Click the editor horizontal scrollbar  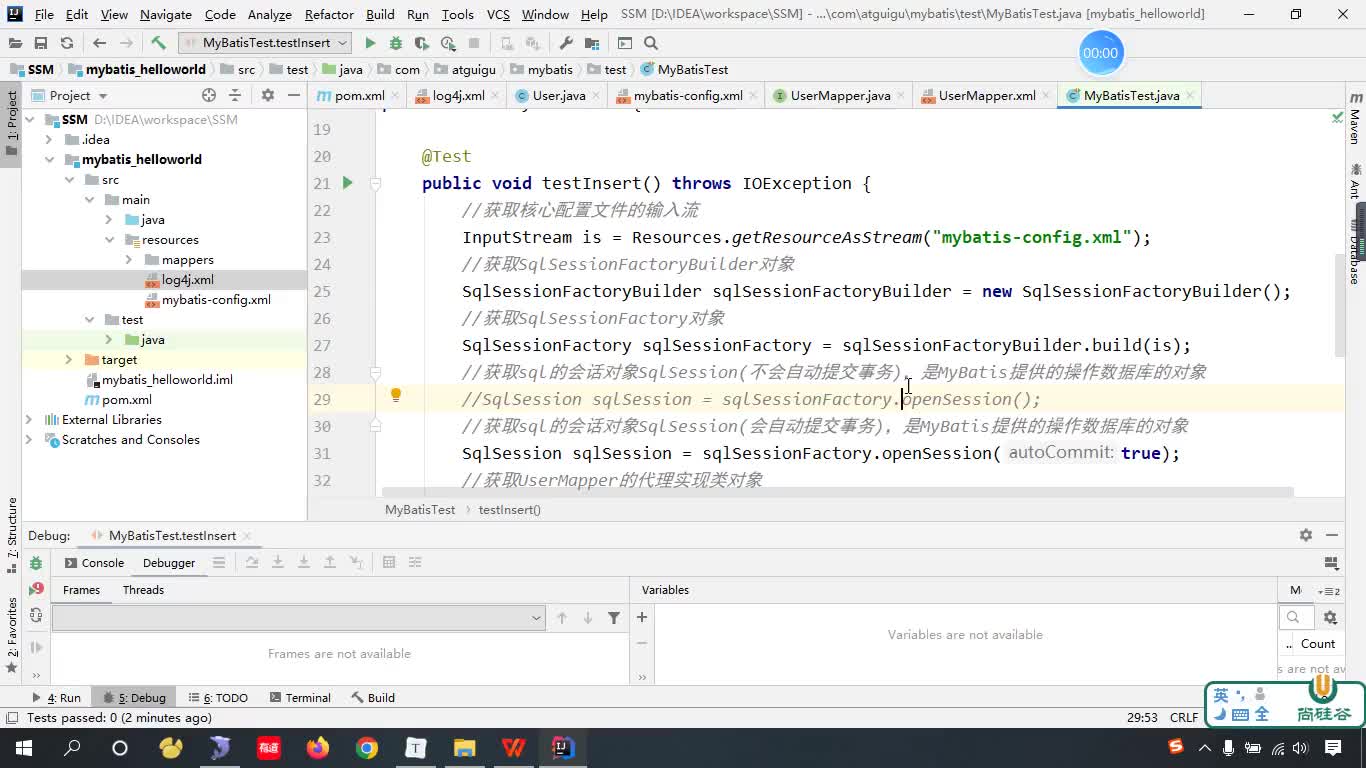tap(838, 492)
